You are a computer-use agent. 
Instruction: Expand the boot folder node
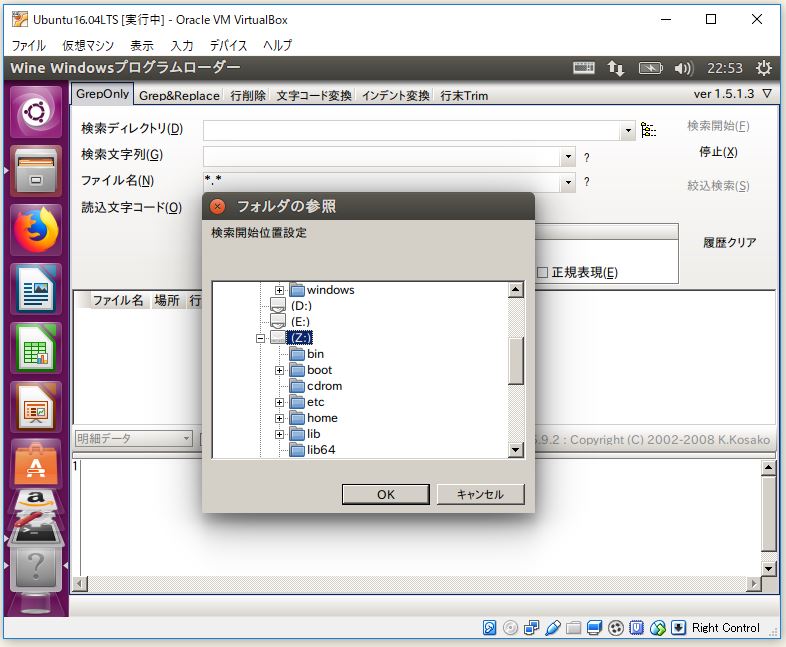click(x=280, y=370)
